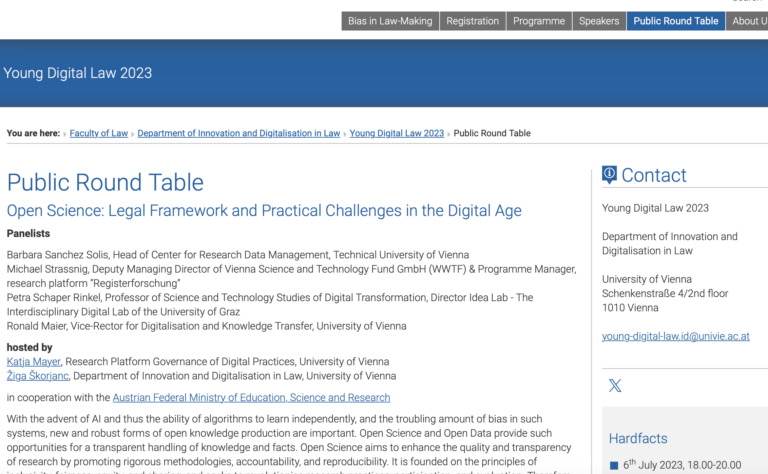Click the 6th July 2023 date entry
The image size is (768, 474).
click(682, 465)
